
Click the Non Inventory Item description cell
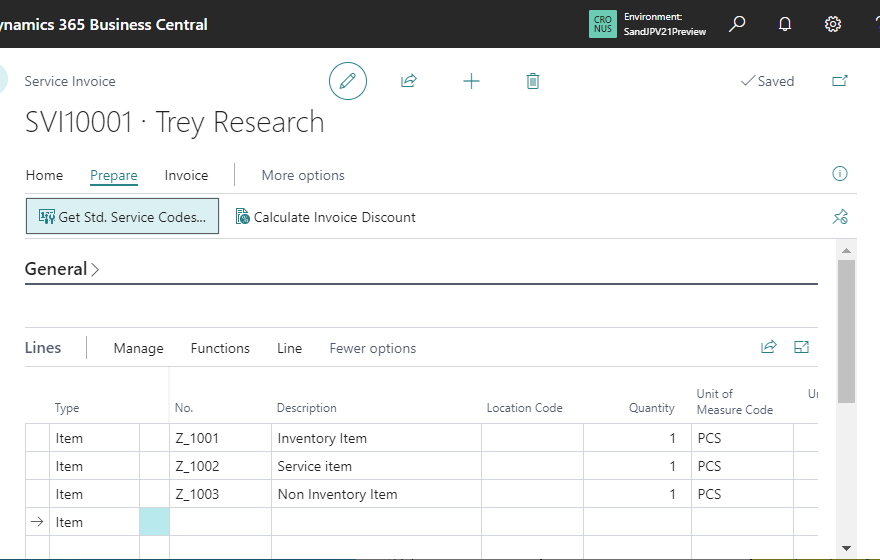point(377,494)
